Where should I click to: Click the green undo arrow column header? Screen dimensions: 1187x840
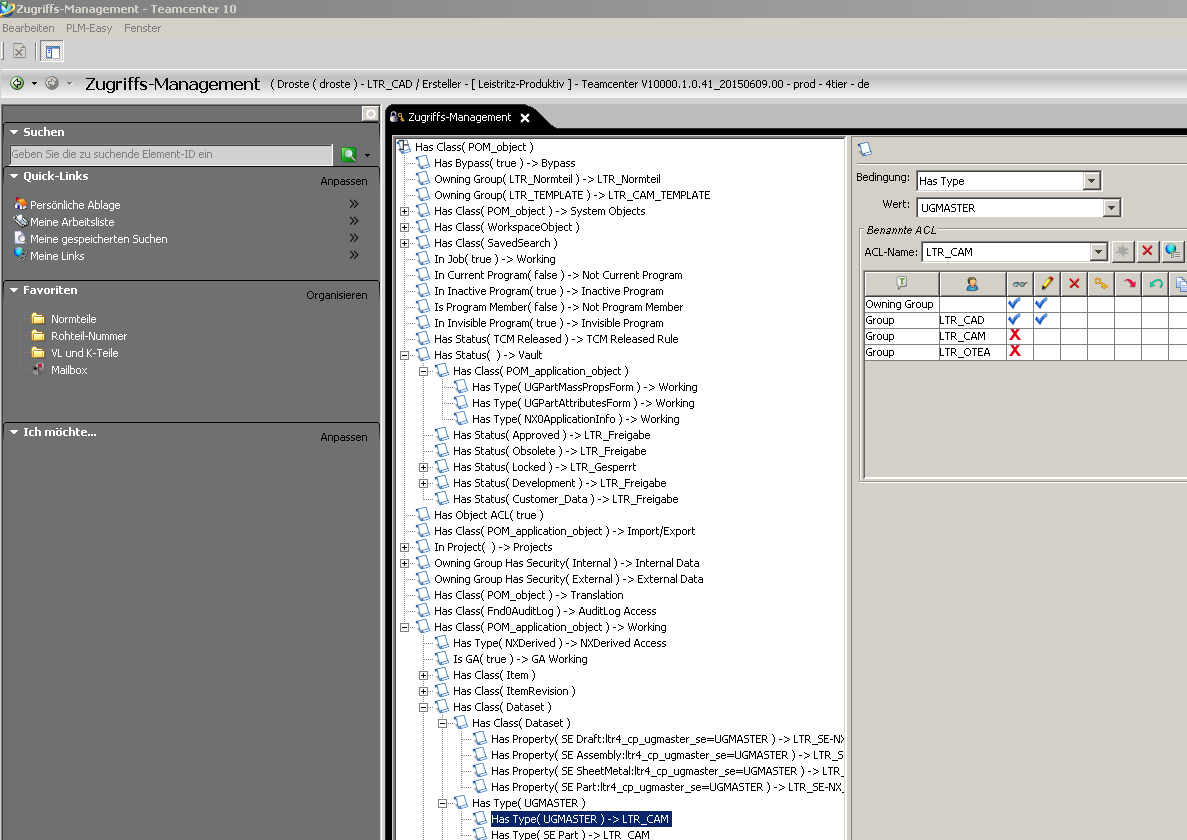point(1156,284)
